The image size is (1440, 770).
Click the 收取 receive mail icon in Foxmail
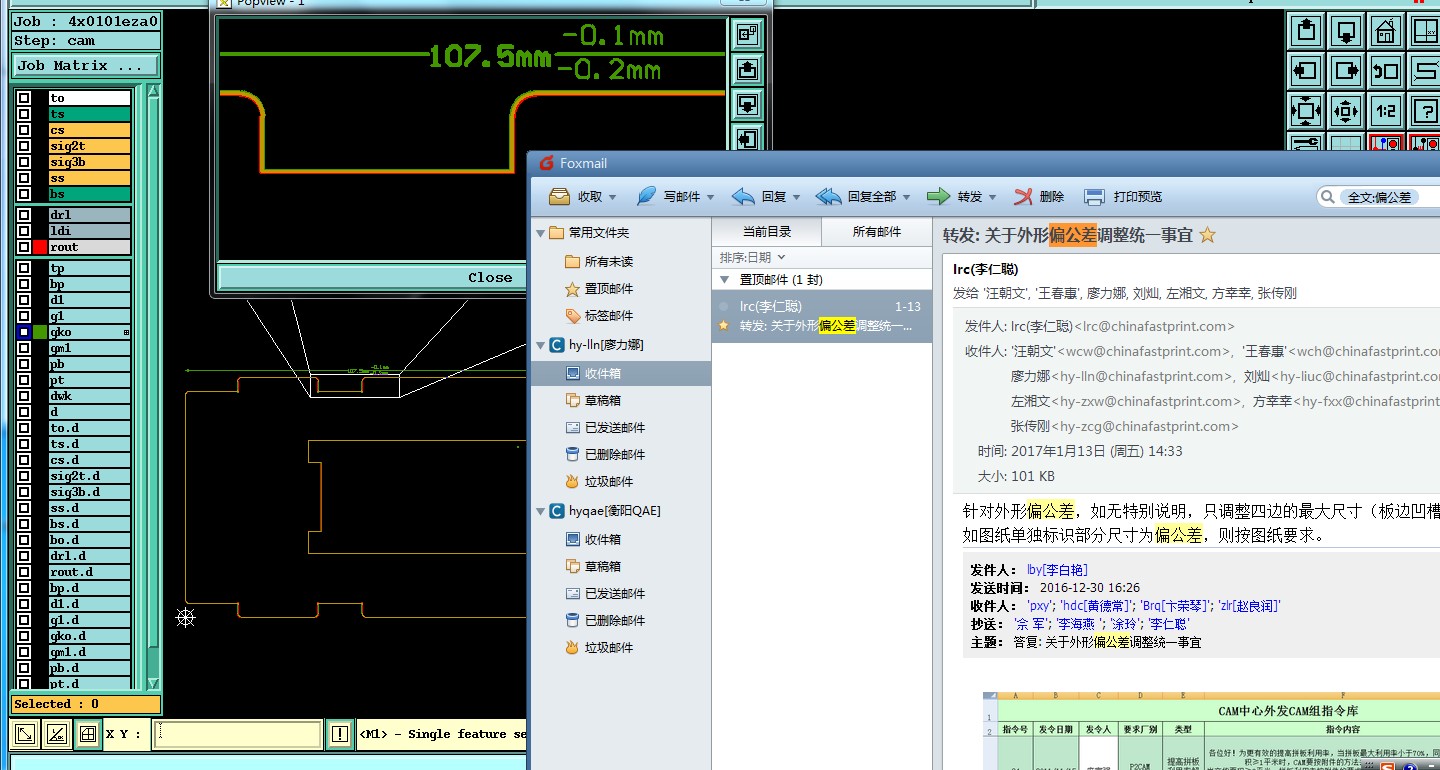[559, 197]
